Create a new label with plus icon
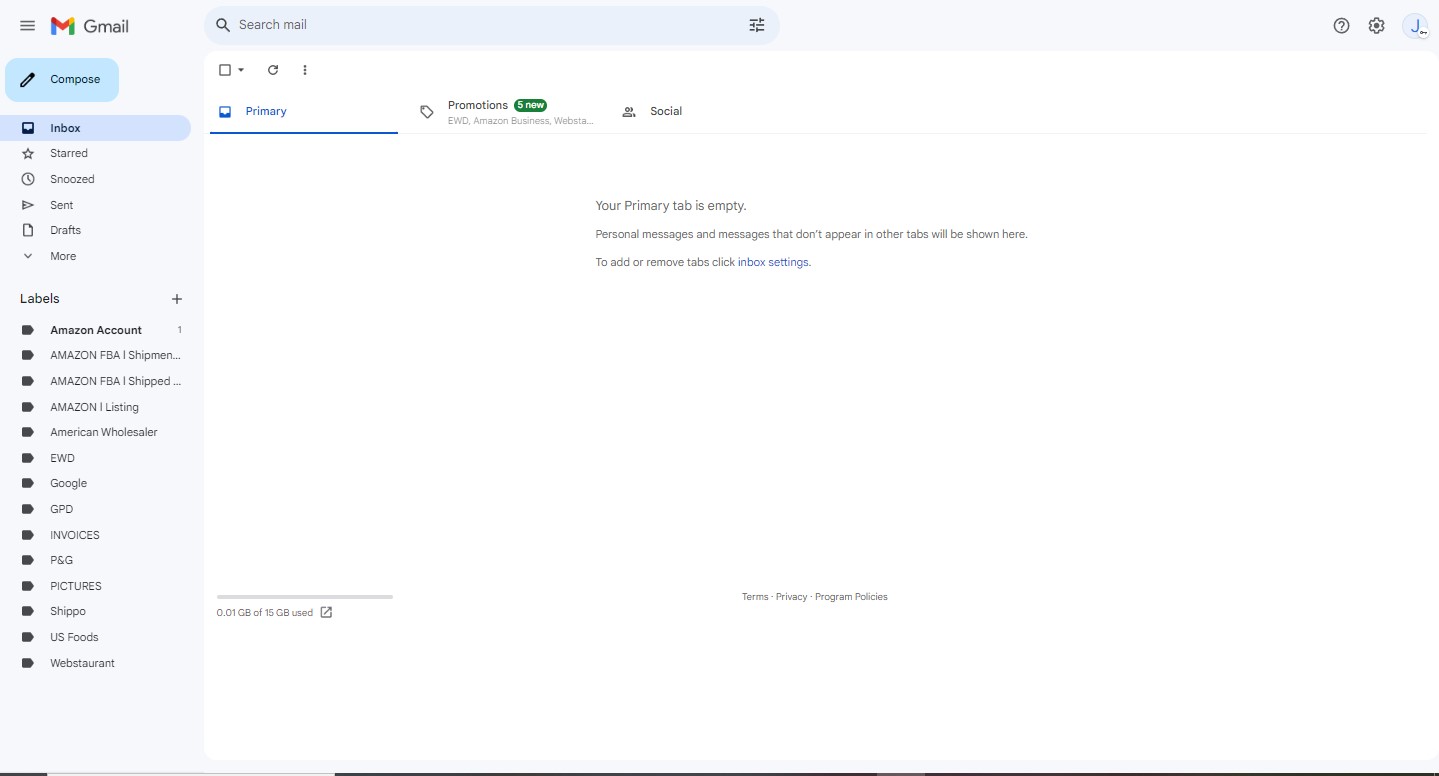 (177, 299)
